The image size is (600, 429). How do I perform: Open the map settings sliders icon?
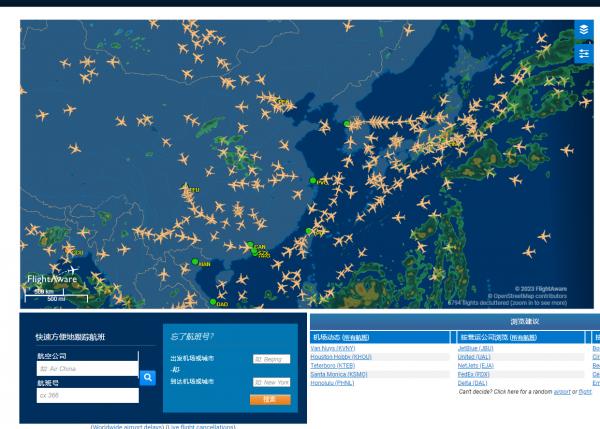coord(585,54)
